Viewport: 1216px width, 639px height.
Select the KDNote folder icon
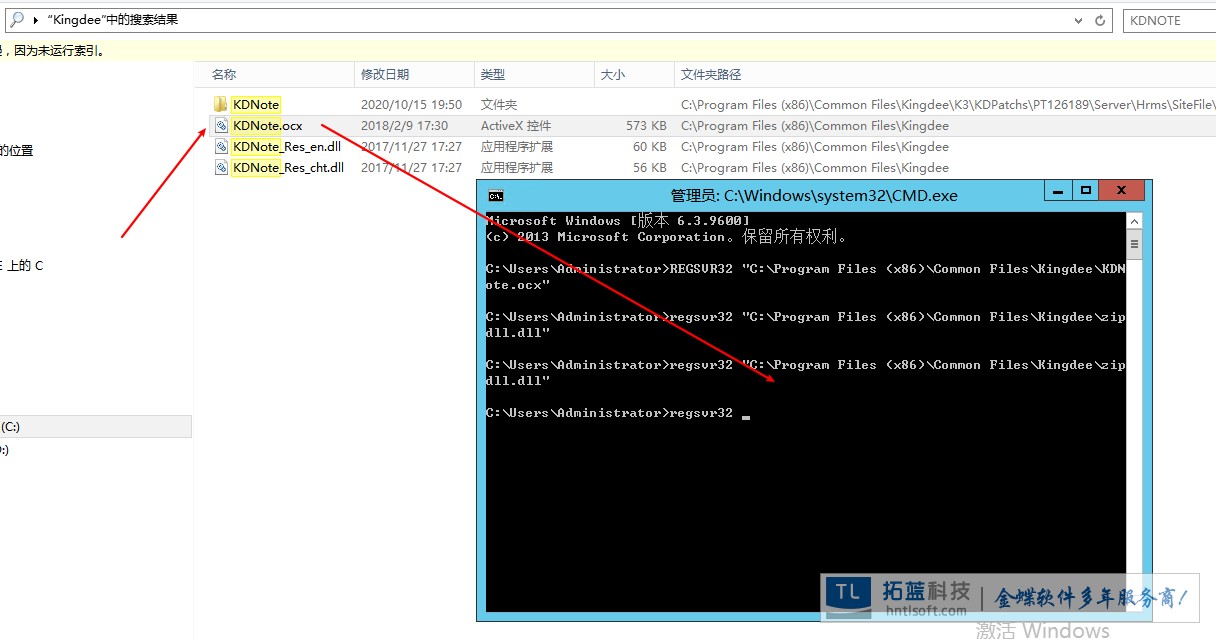point(221,104)
